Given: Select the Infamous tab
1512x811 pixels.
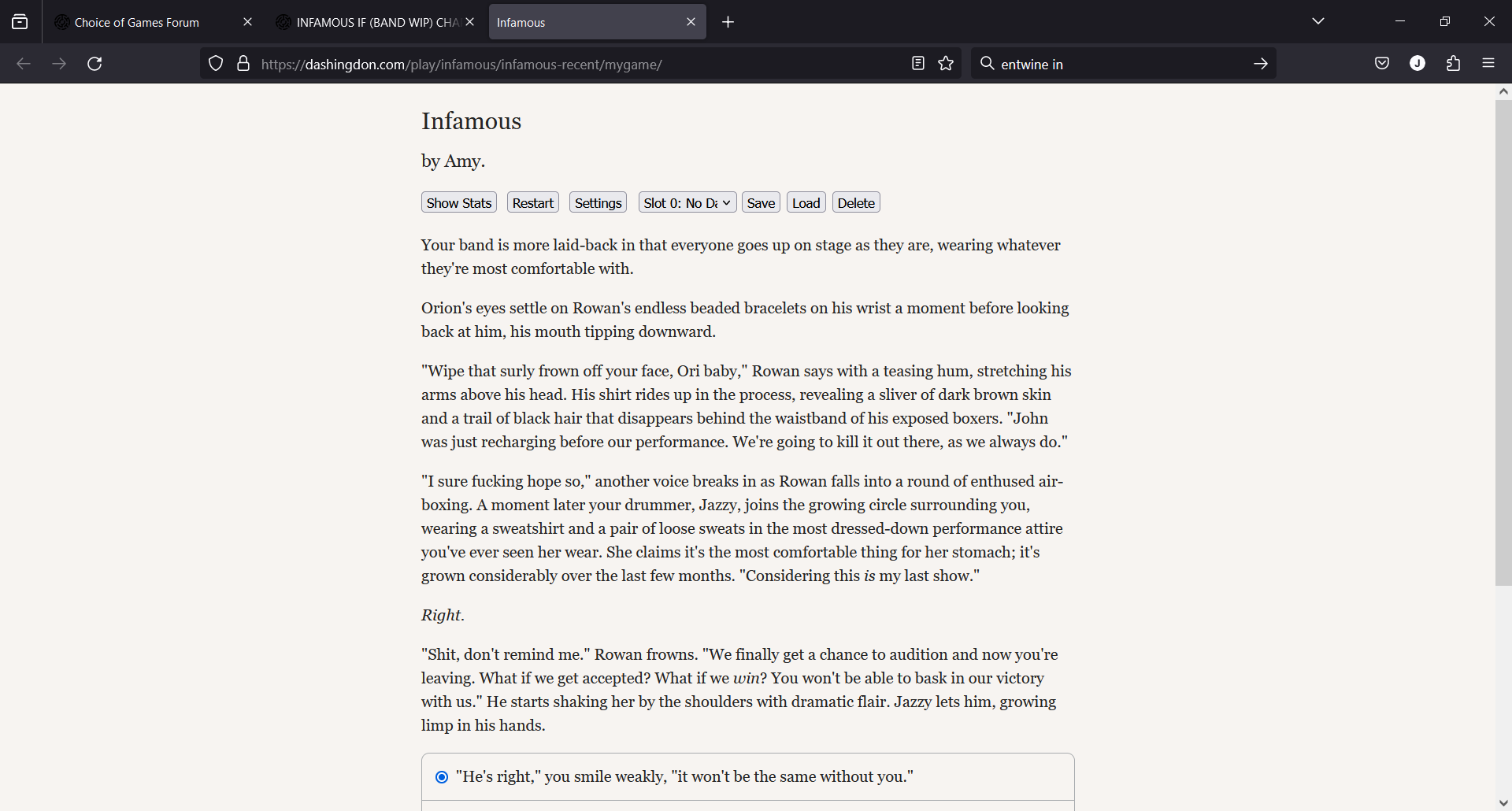Looking at the screenshot, I should 598,22.
